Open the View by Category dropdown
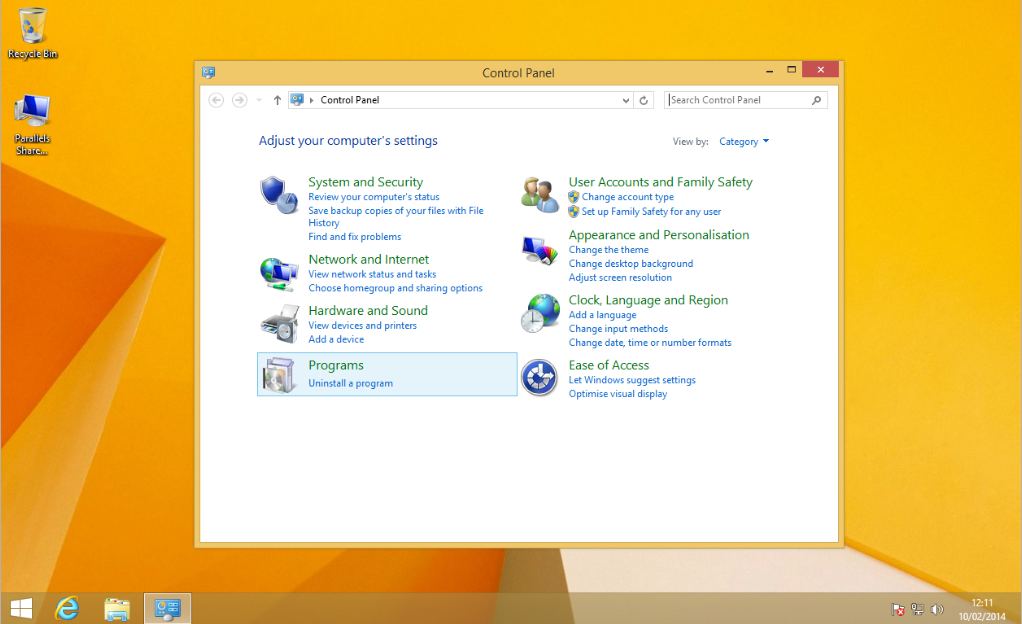Image resolution: width=1022 pixels, height=624 pixels. [744, 141]
